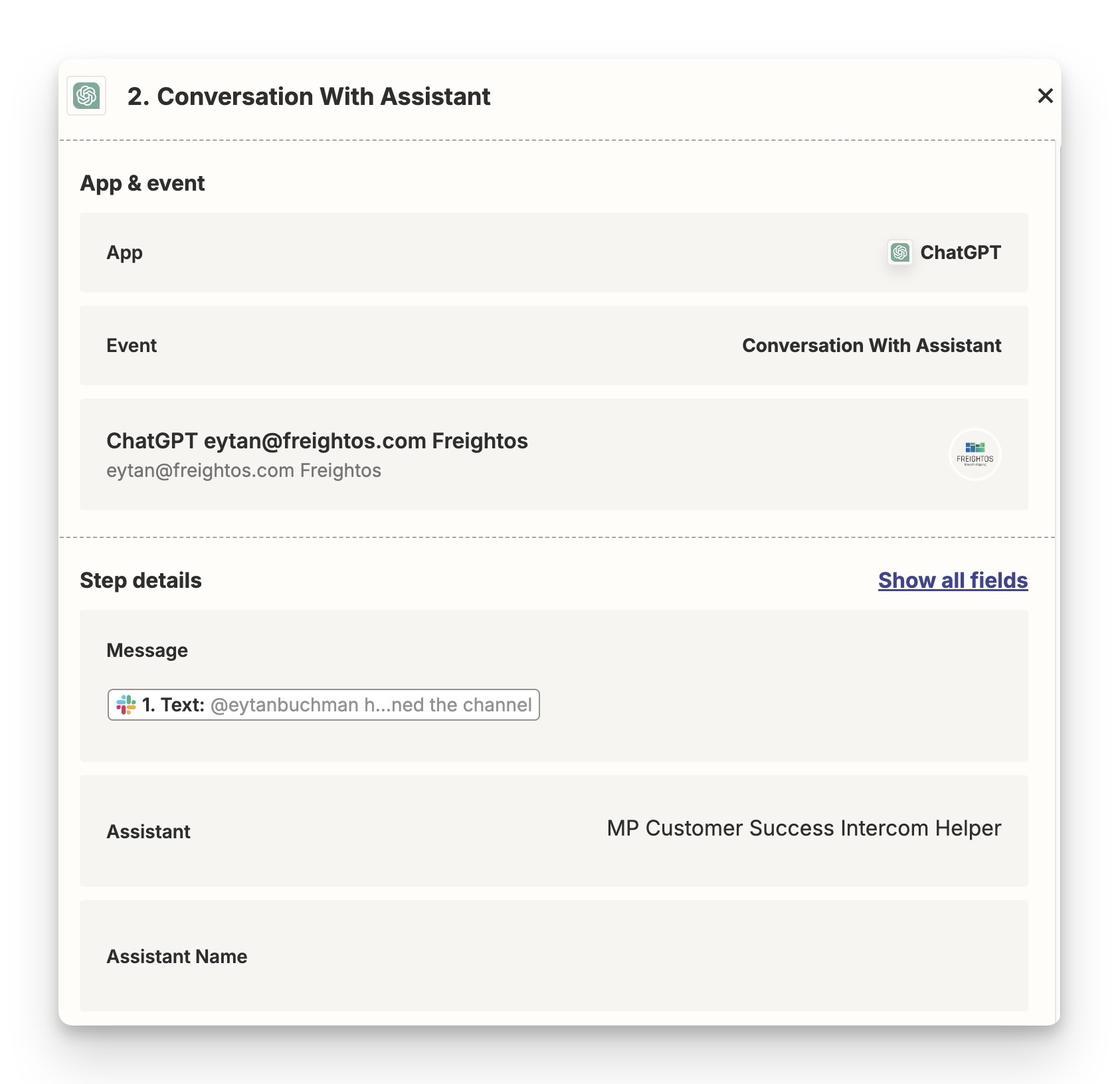The height and width of the screenshot is (1084, 1120).
Task: Click the MP Customer Success Intercom Helper value
Action: coord(804,828)
